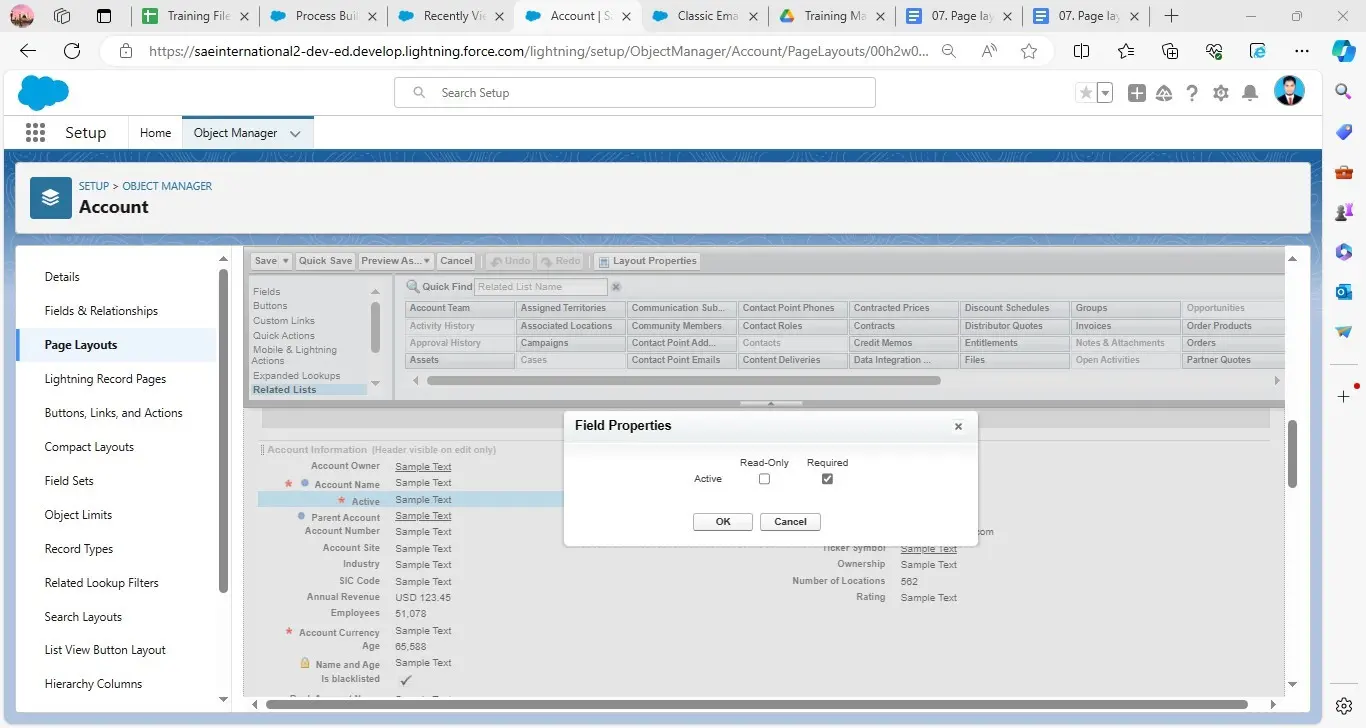The image size is (1366, 728).
Task: Click the Salesforce Help question mark icon
Action: pyautogui.click(x=1192, y=93)
